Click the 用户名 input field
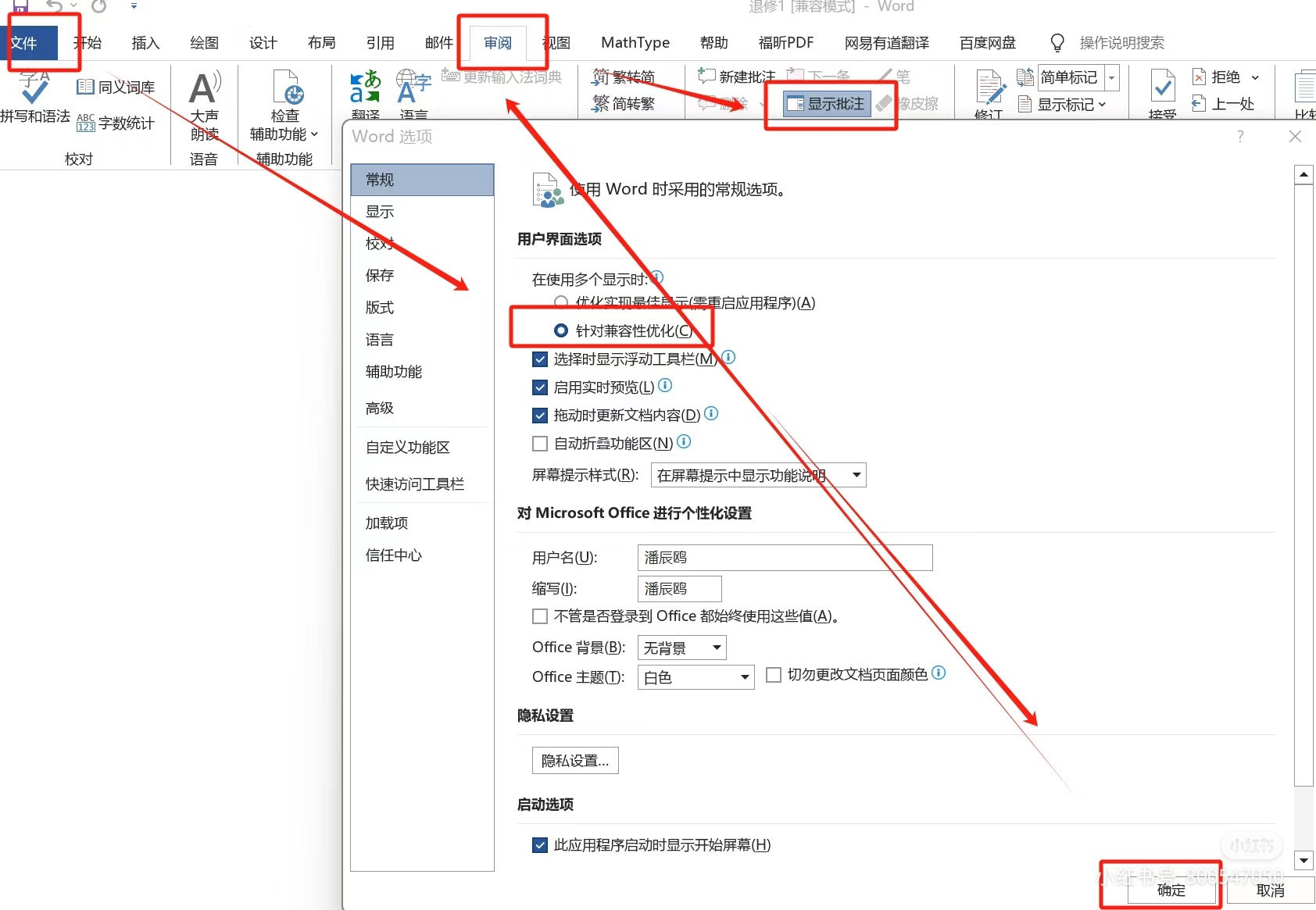Viewport: 1316px width, 910px height. [785, 558]
